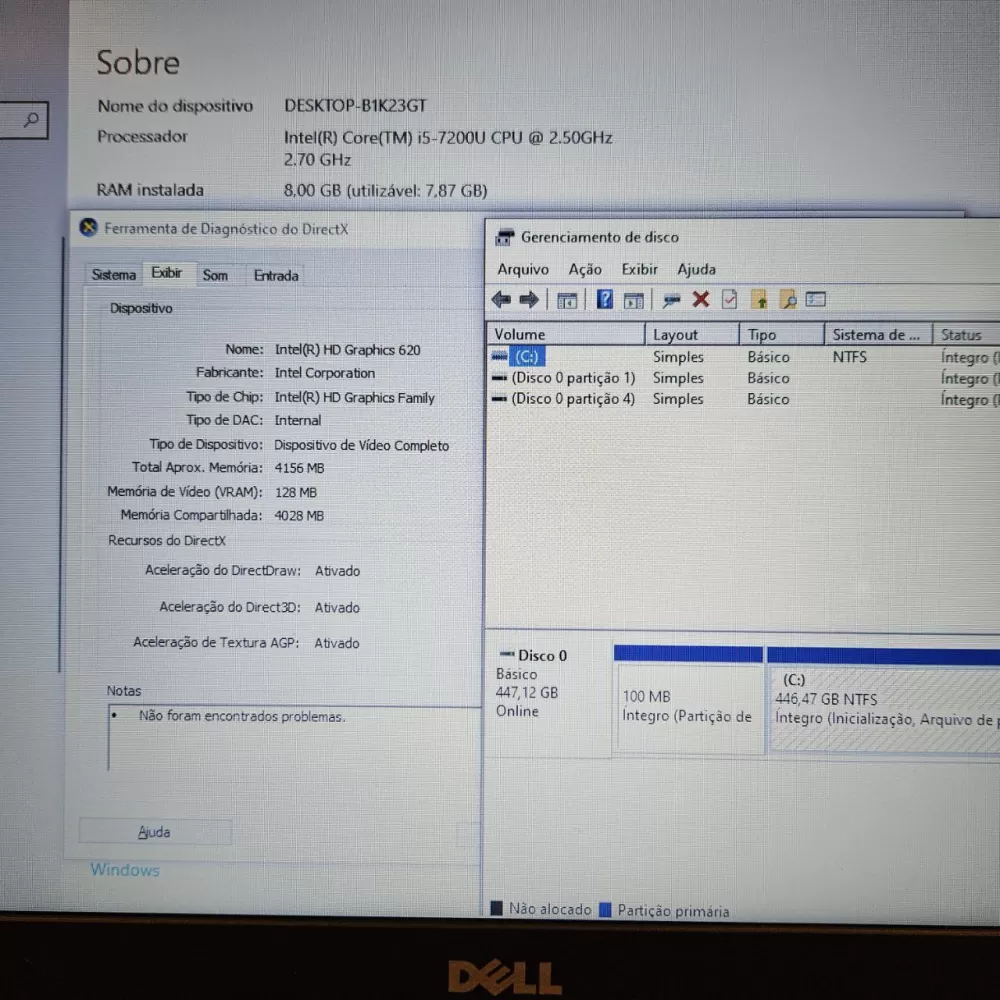Image resolution: width=1000 pixels, height=1000 pixels.
Task: Click the Forward arrow in Gerenciamento de disco toolbar
Action: (529, 299)
